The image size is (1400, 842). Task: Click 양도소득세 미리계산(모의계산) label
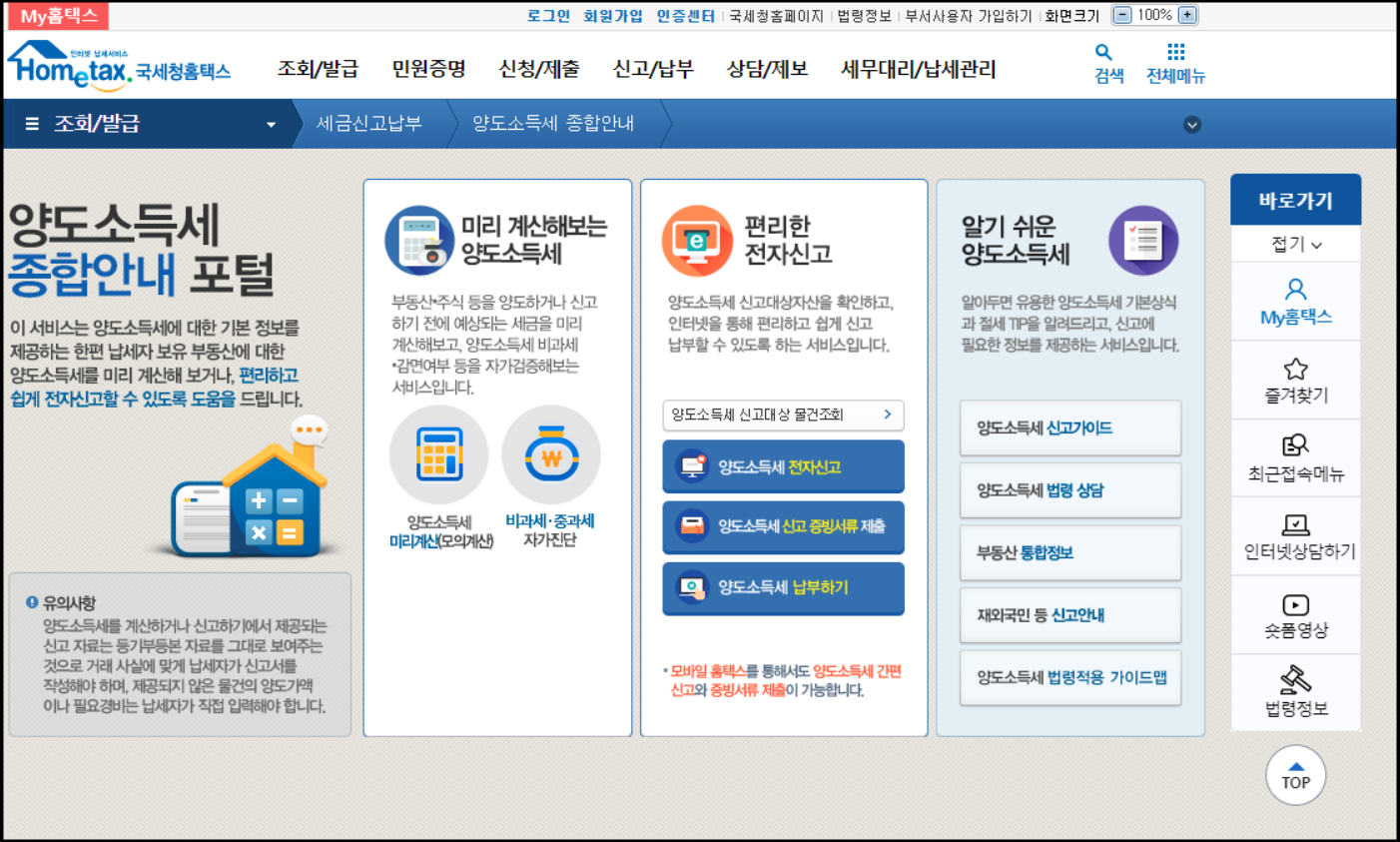click(x=440, y=531)
